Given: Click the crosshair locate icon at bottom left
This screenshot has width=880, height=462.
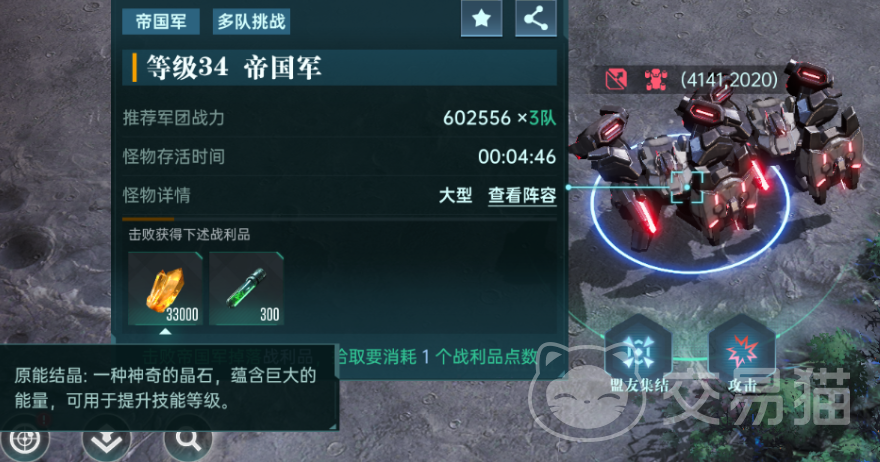Looking at the screenshot, I should 25,441.
